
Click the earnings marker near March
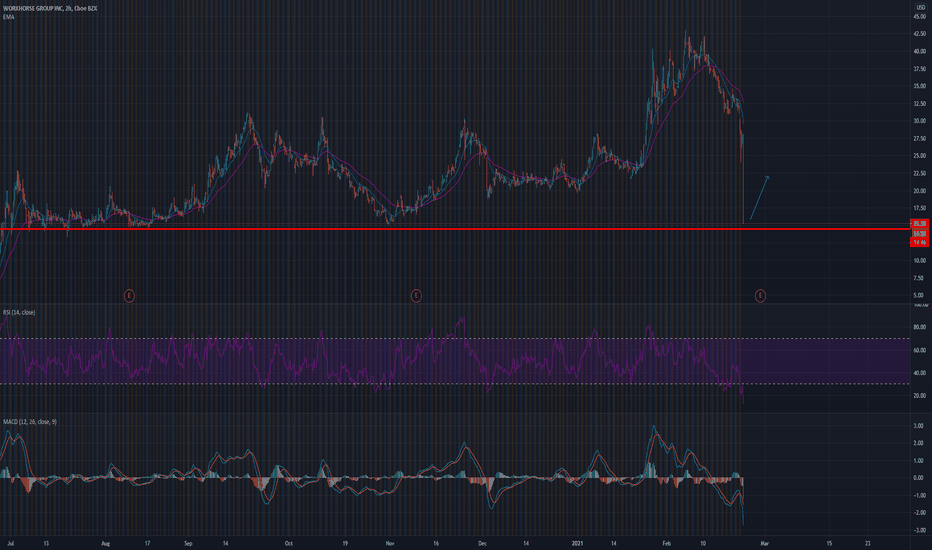click(760, 296)
